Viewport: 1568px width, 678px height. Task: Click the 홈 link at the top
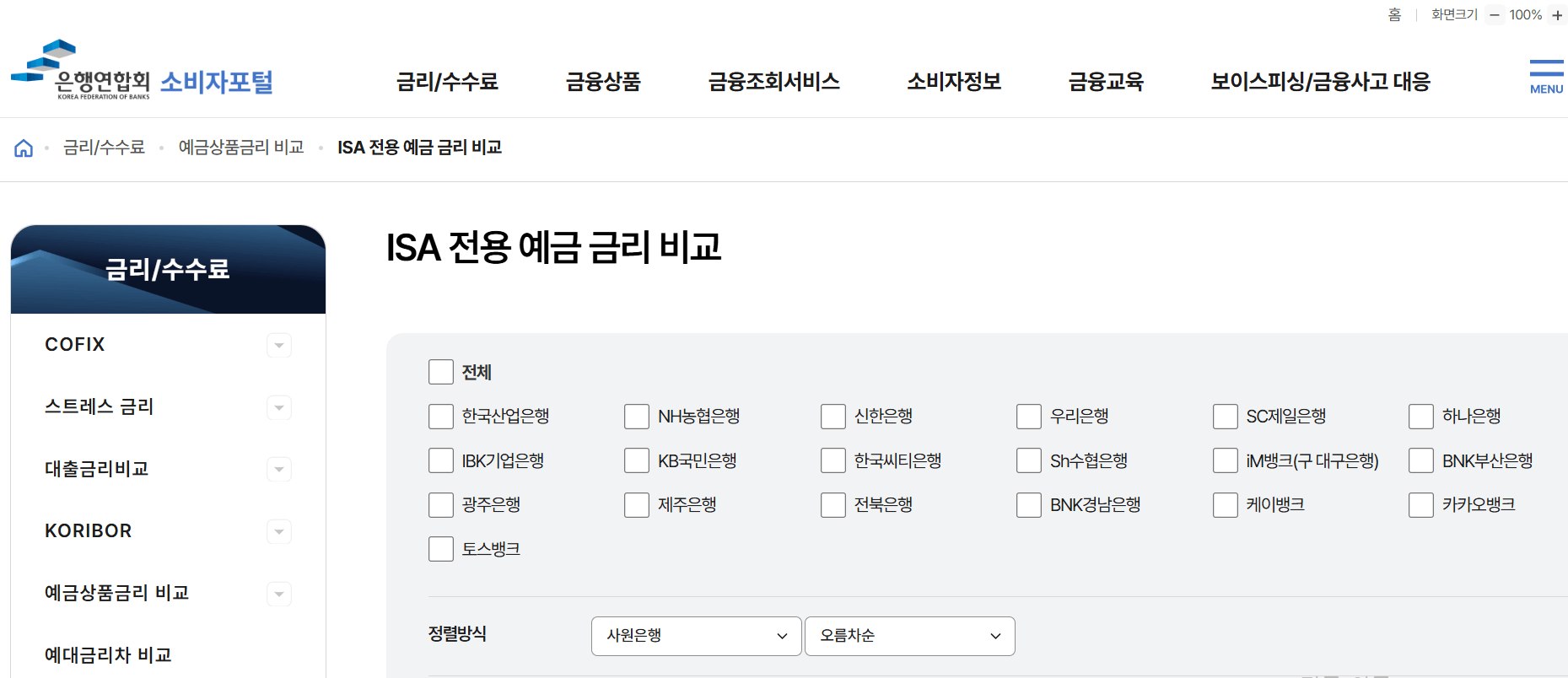coord(1396,14)
